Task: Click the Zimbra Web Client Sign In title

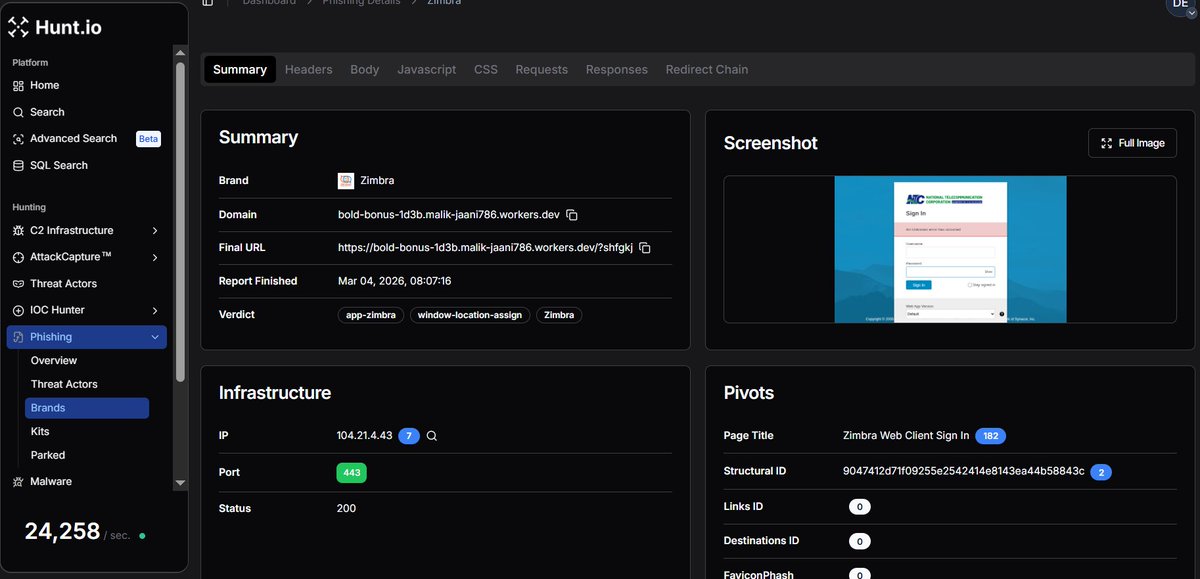Action: pos(906,436)
